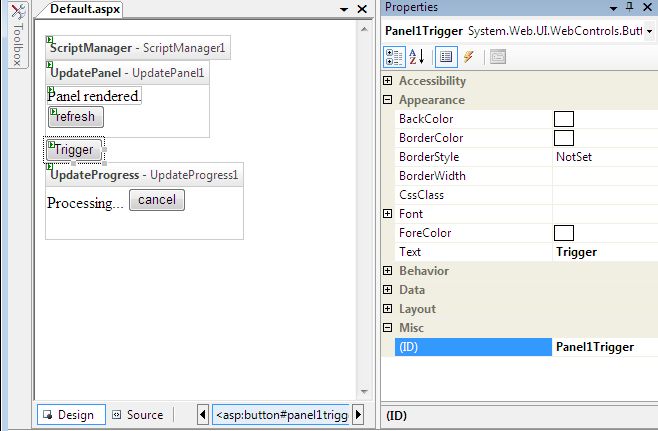The height and width of the screenshot is (431, 658).
Task: Click designer scrollbar down arrow
Action: 364,392
